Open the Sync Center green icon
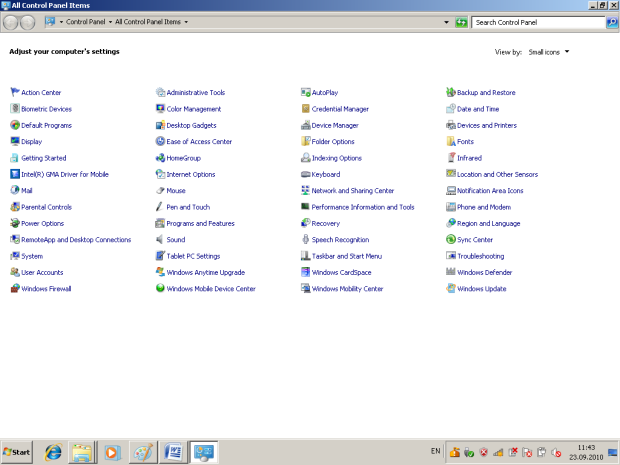 tap(451, 239)
